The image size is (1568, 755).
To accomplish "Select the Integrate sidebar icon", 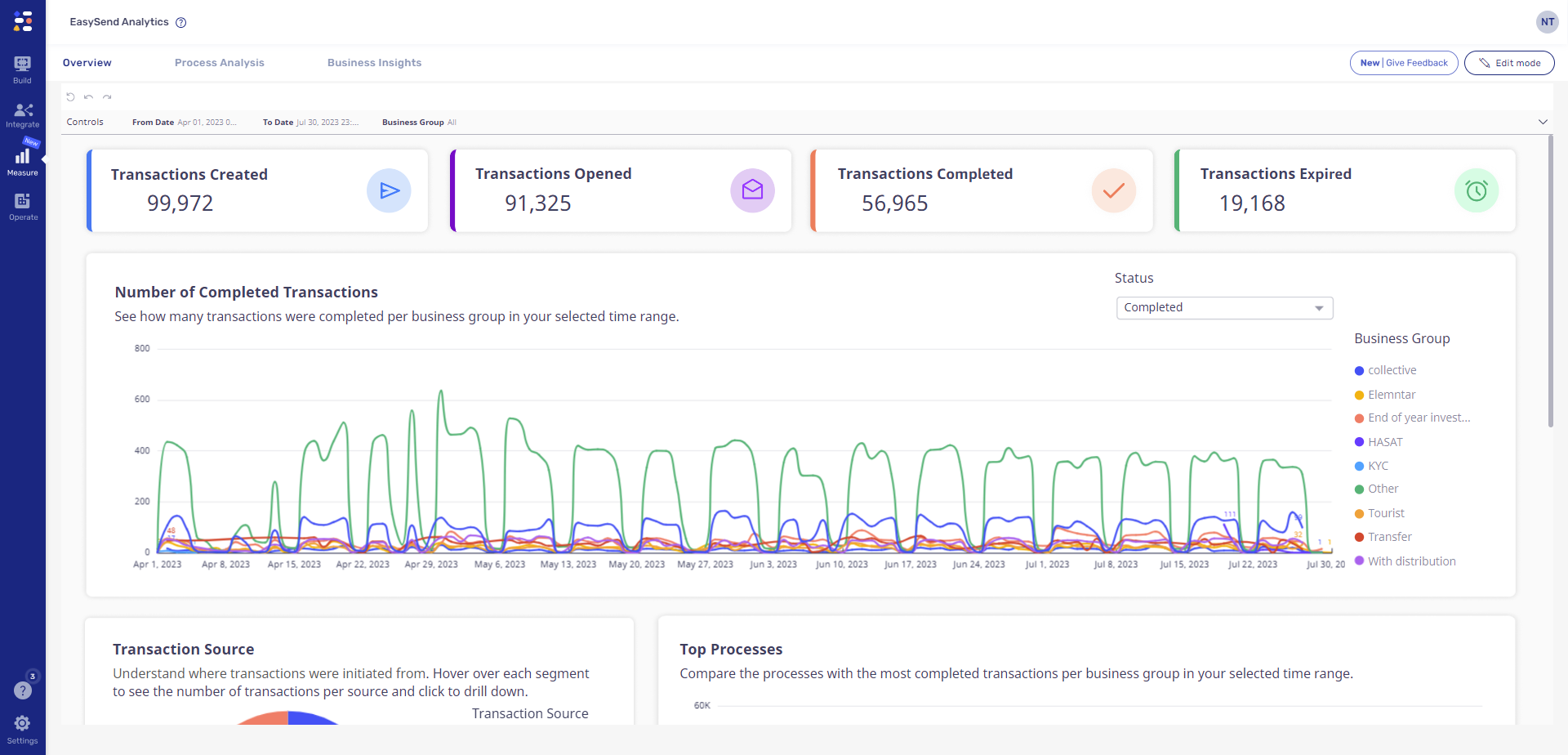I will pos(22,114).
